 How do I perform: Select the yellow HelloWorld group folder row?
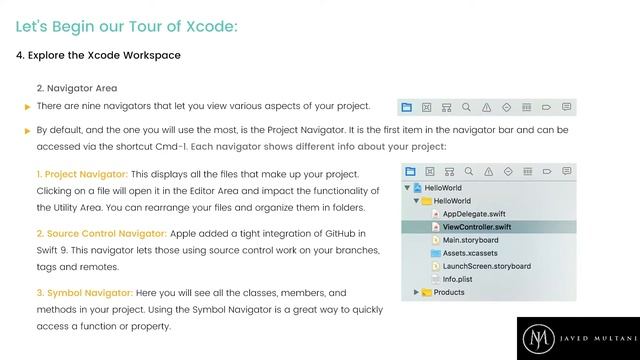489,201
